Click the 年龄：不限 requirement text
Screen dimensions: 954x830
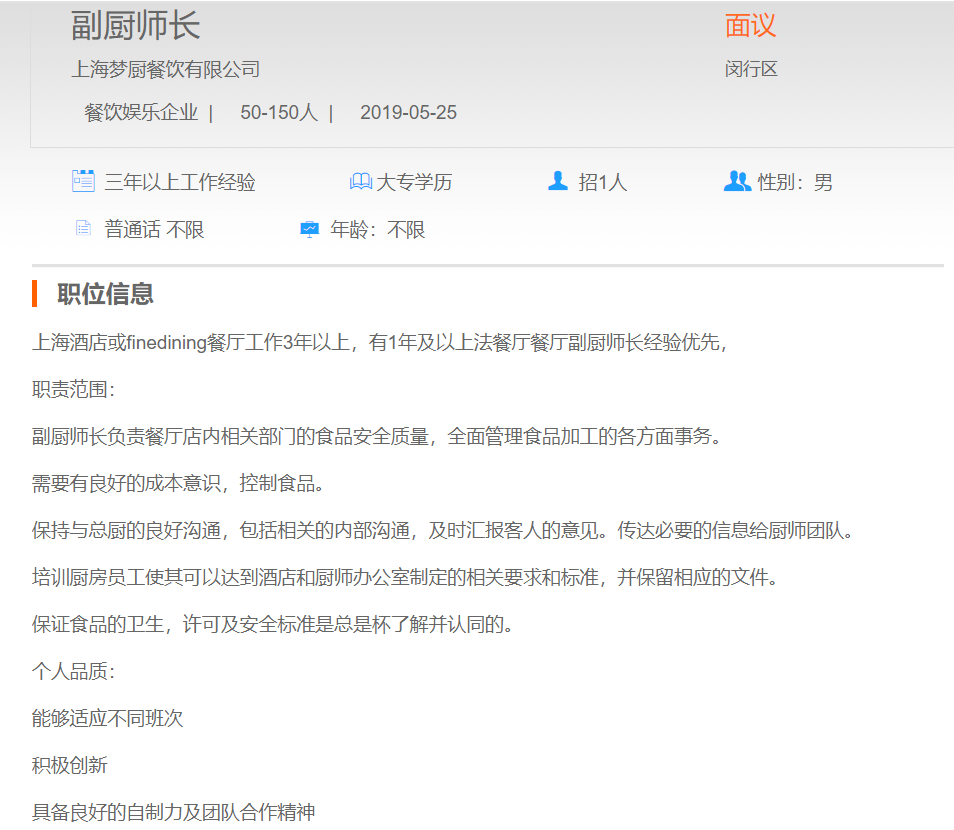tap(378, 230)
